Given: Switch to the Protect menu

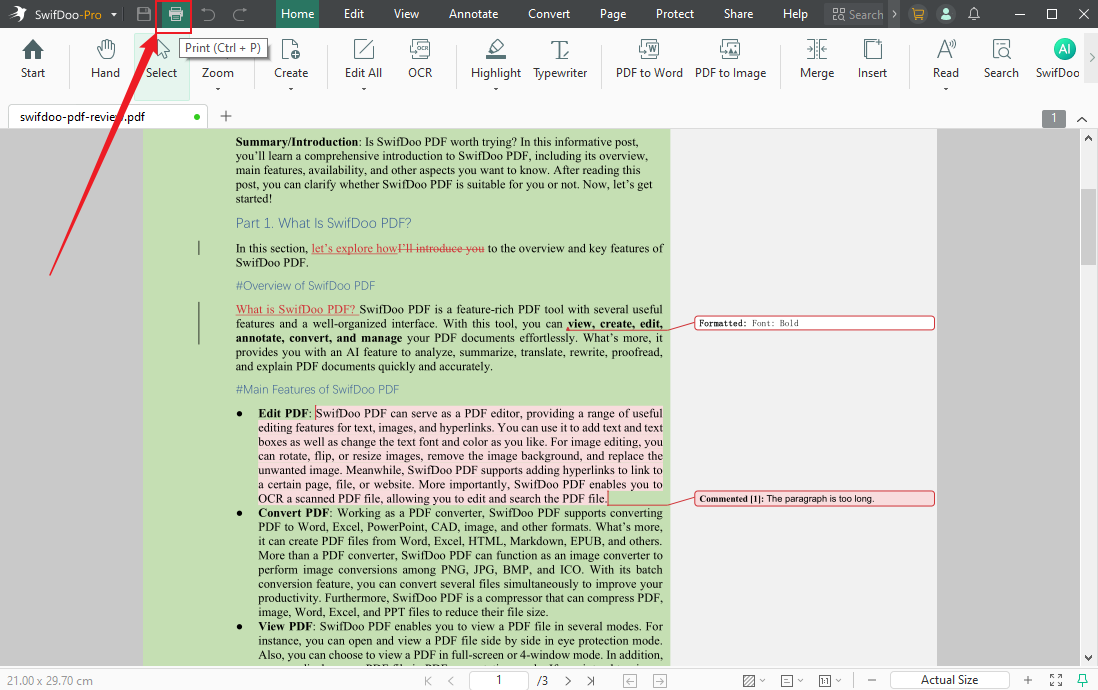Looking at the screenshot, I should point(674,14).
